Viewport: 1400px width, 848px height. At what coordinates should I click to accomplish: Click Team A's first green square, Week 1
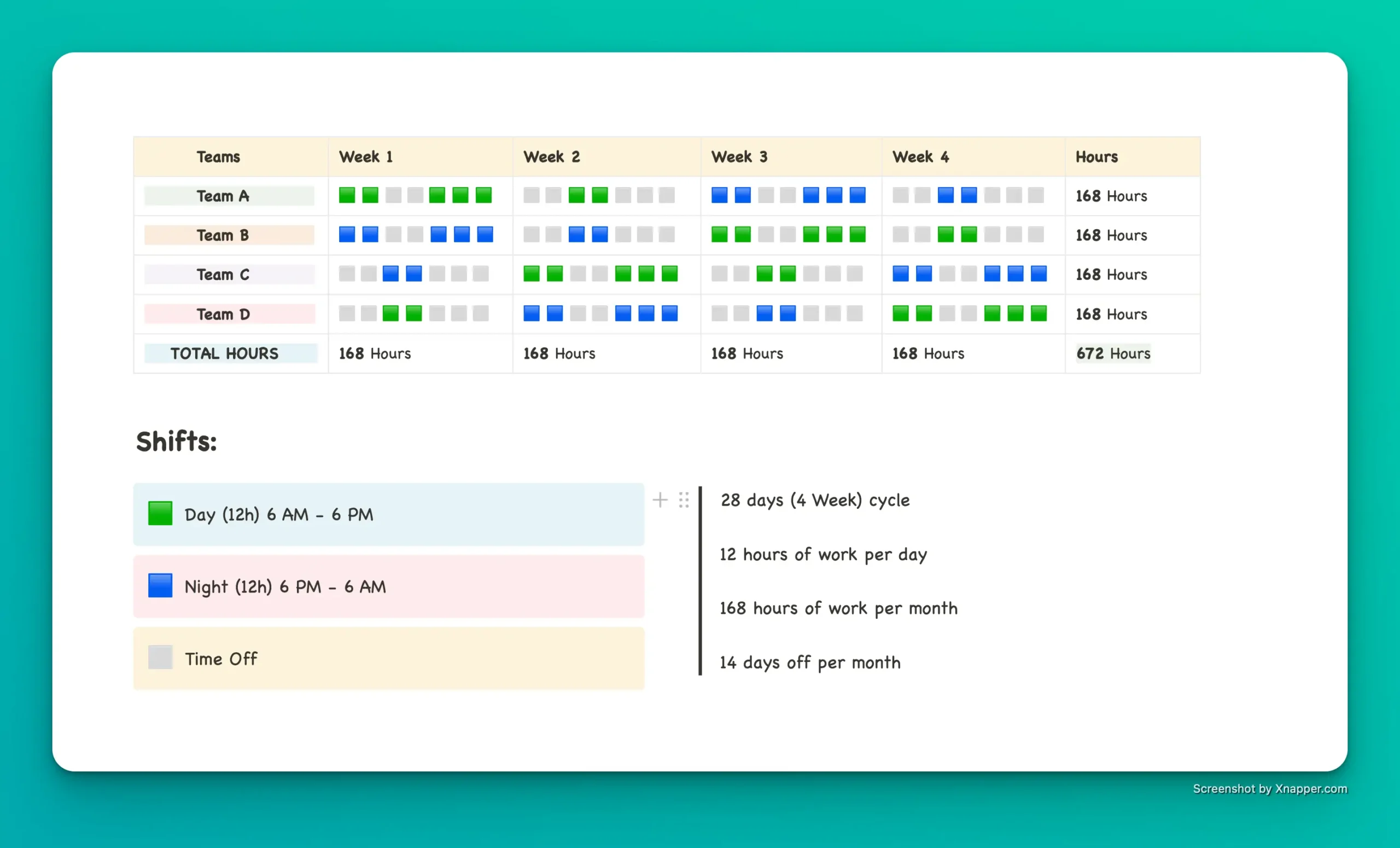(x=347, y=195)
